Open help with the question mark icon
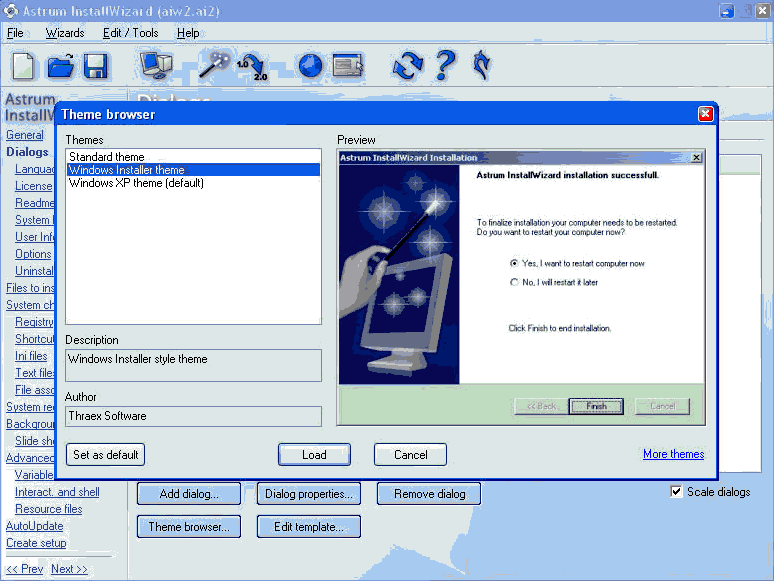774x581 pixels. (x=445, y=65)
